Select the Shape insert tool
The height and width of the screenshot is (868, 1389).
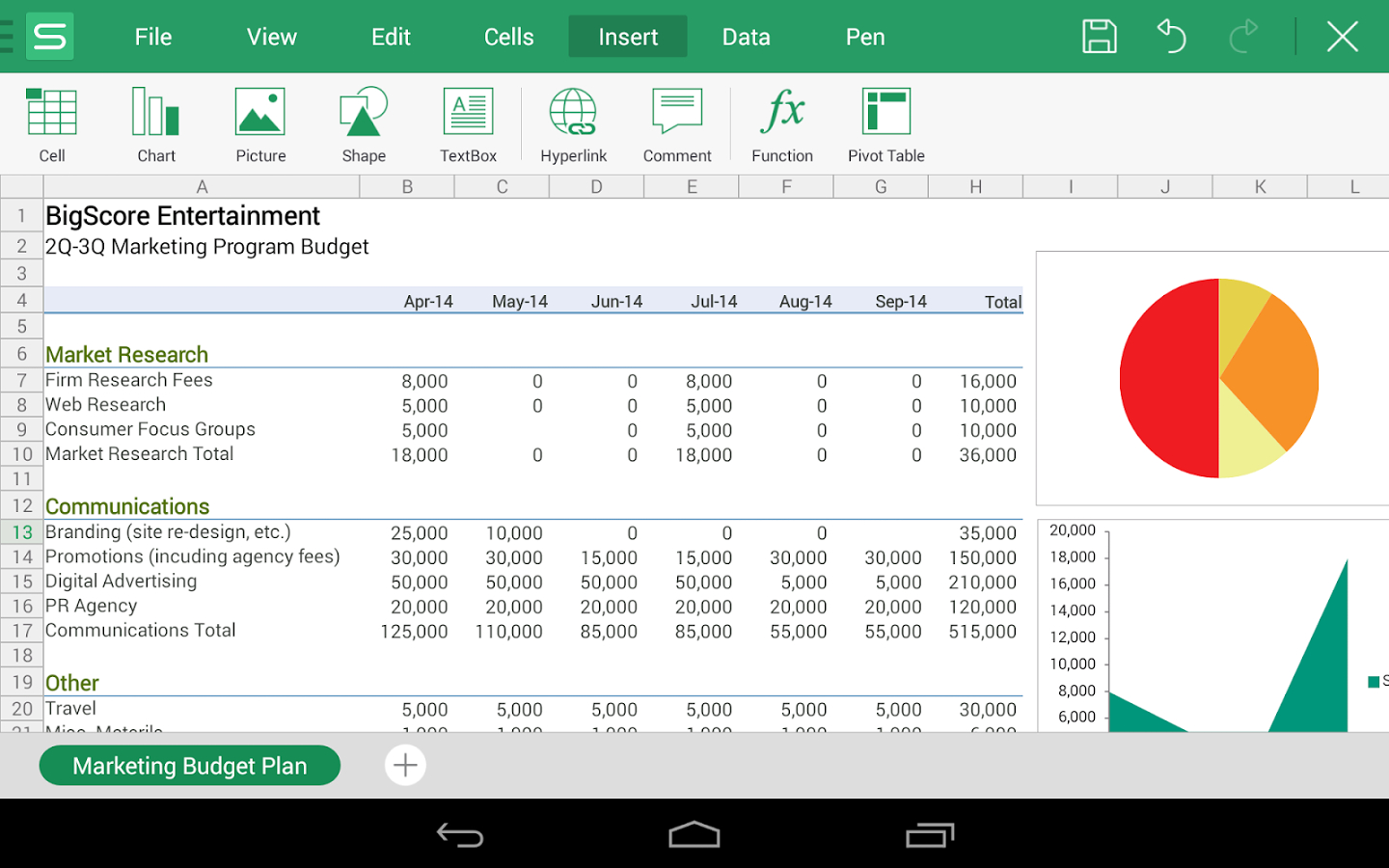[x=364, y=124]
